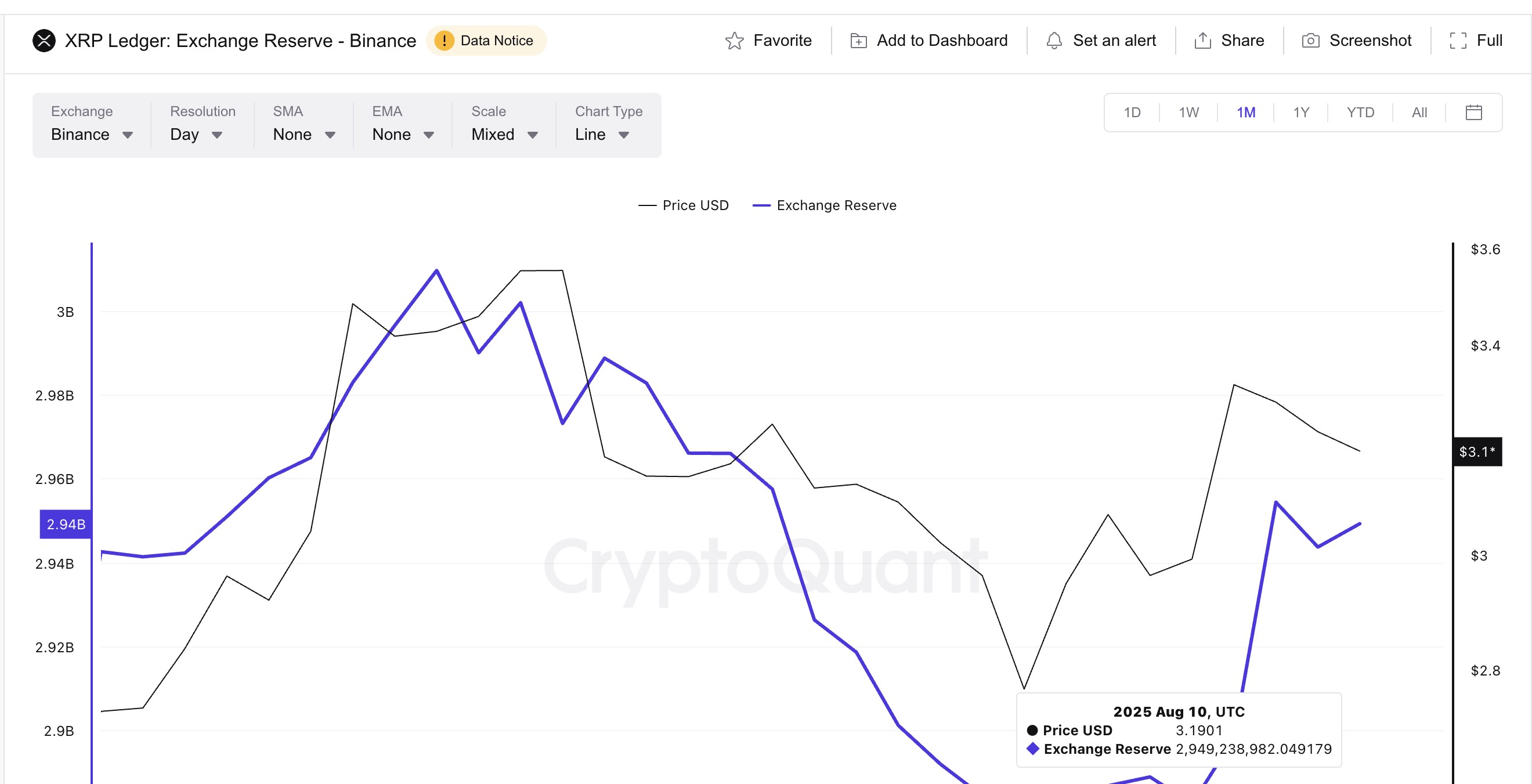Click the 2.98B left axis label
The height and width of the screenshot is (784, 1532).
coord(54,395)
